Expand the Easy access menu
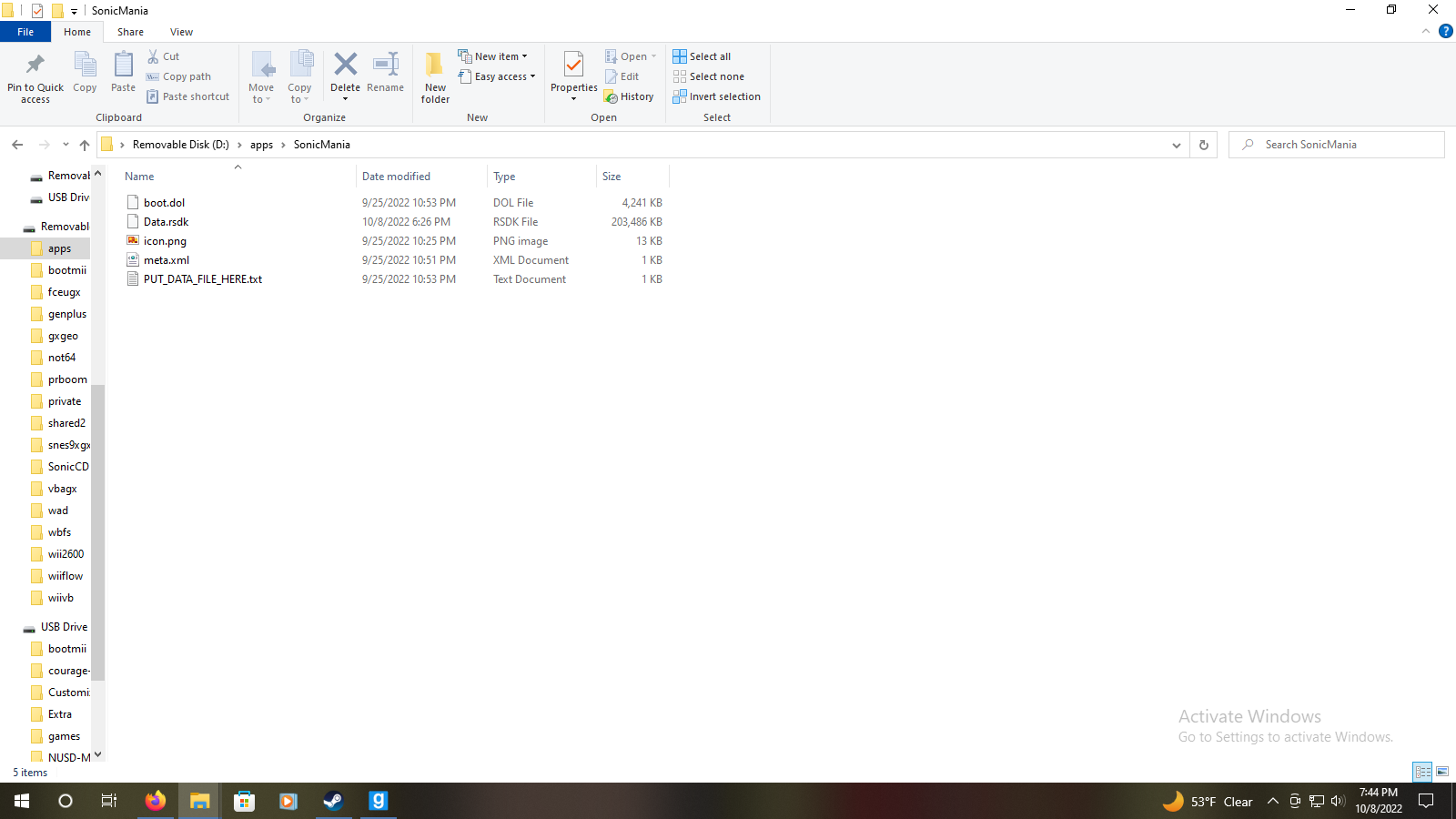 [x=496, y=76]
